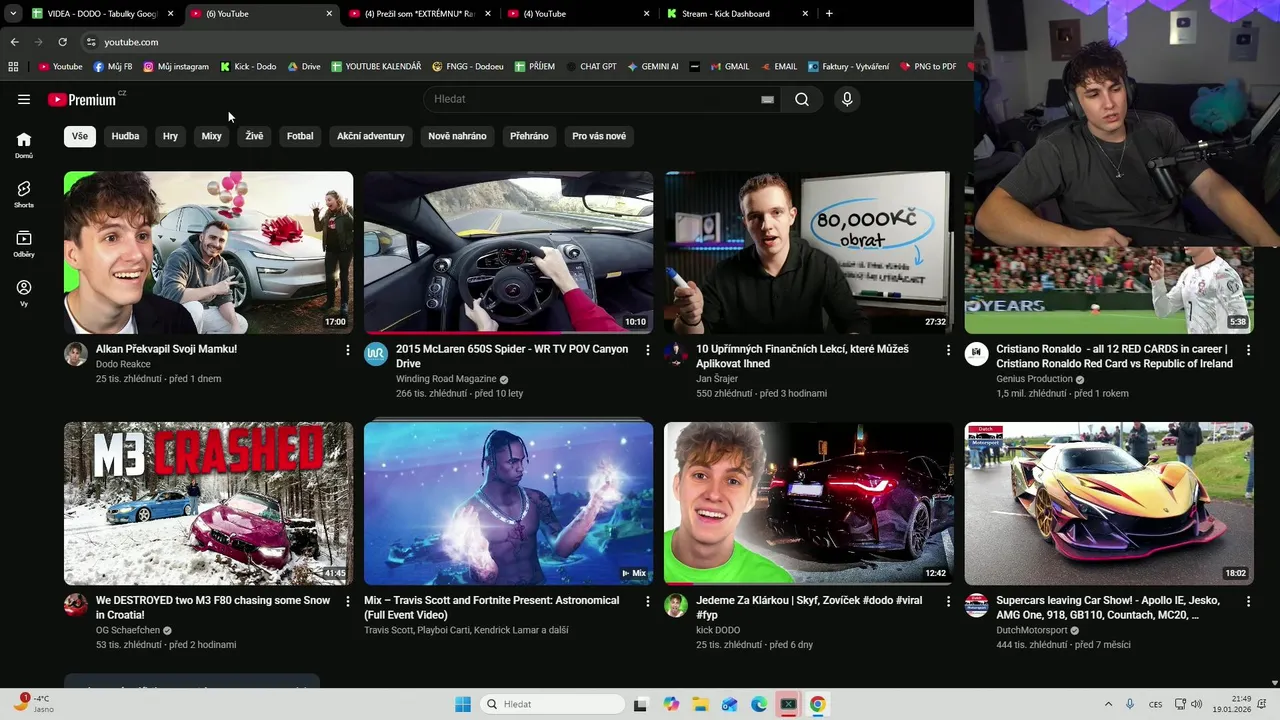Viewport: 1280px width, 720px height.
Task: Open options menu for McLaren 650S Spider video
Action: 648,350
